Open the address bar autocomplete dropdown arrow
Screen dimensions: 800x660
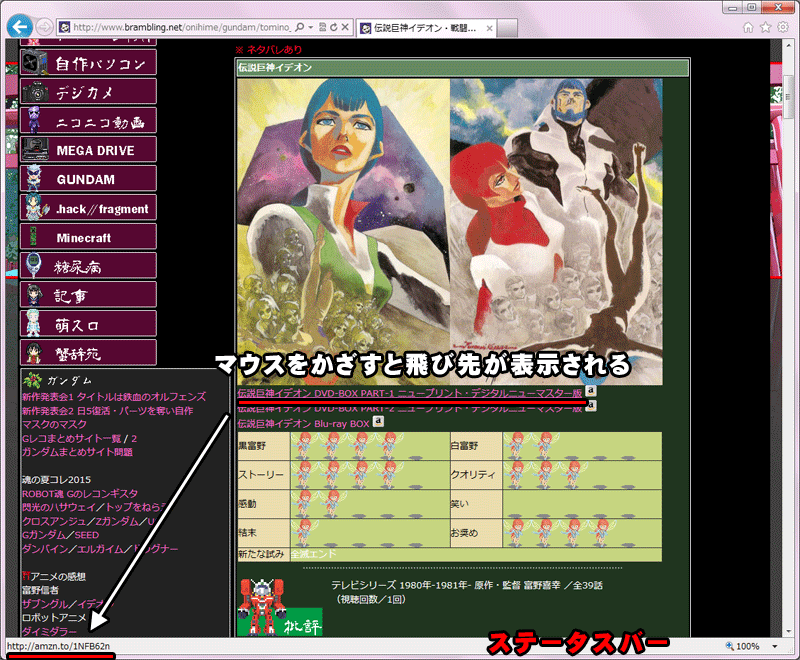[311, 27]
